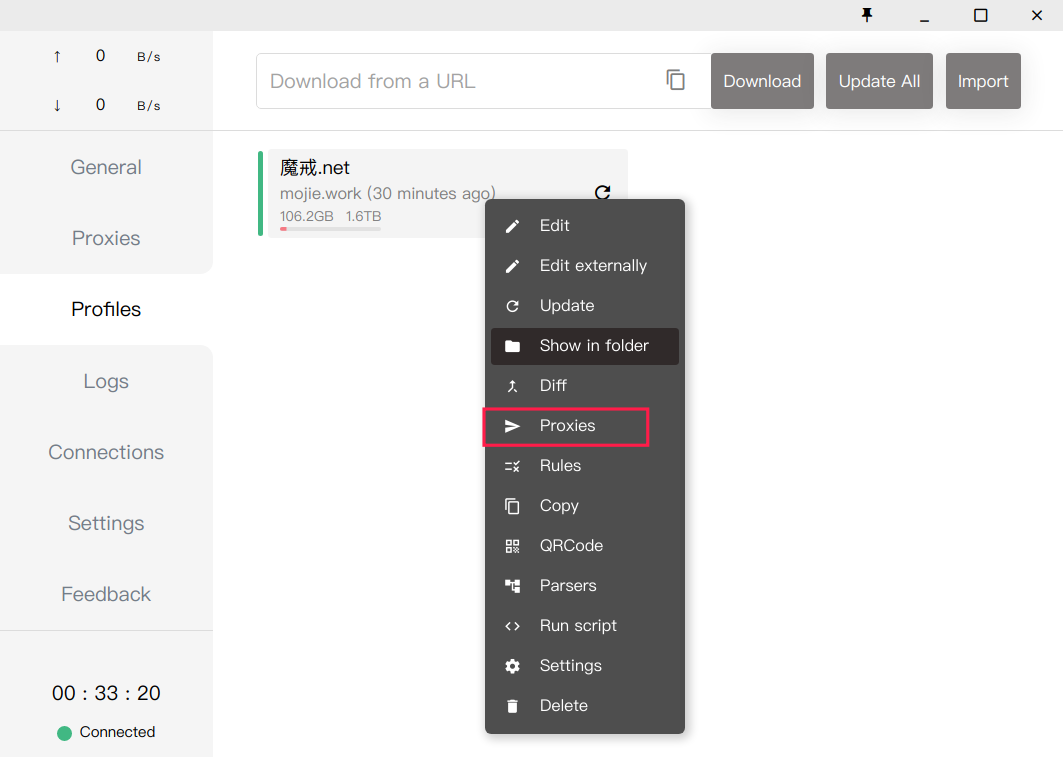The height and width of the screenshot is (757, 1063).
Task: Click the Connected status label
Action: [x=117, y=733]
